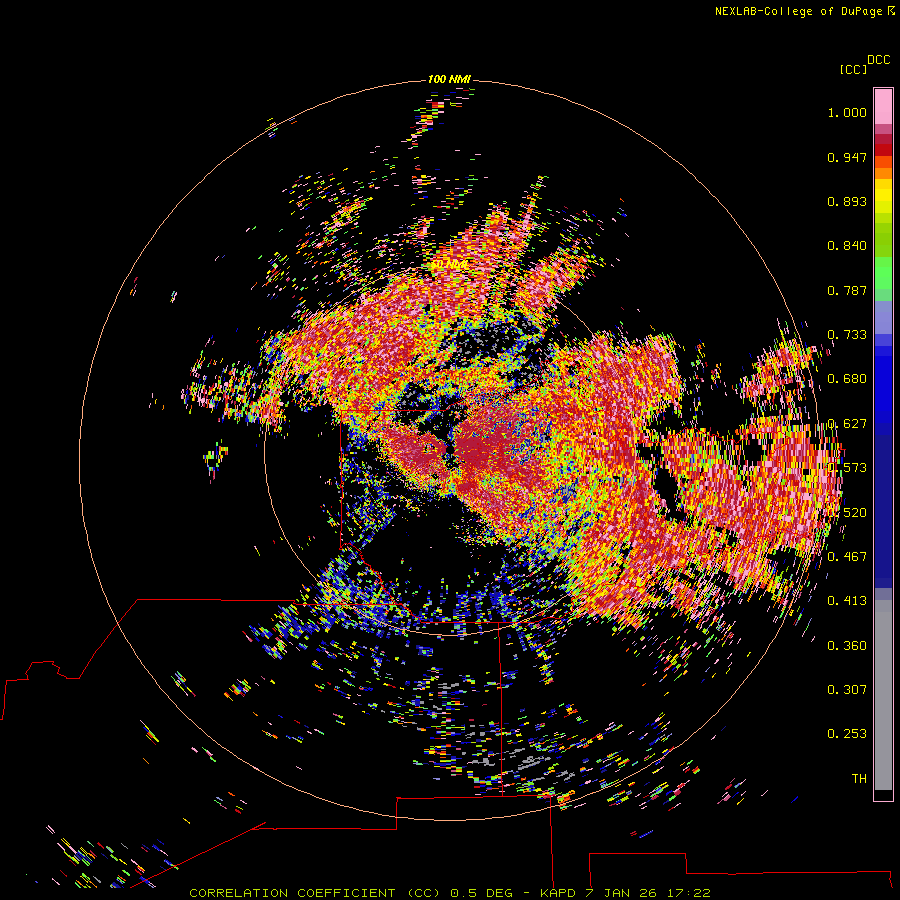Click the pink top segment of color bar
Viewport: 900px width, 900px height.
coord(883,106)
